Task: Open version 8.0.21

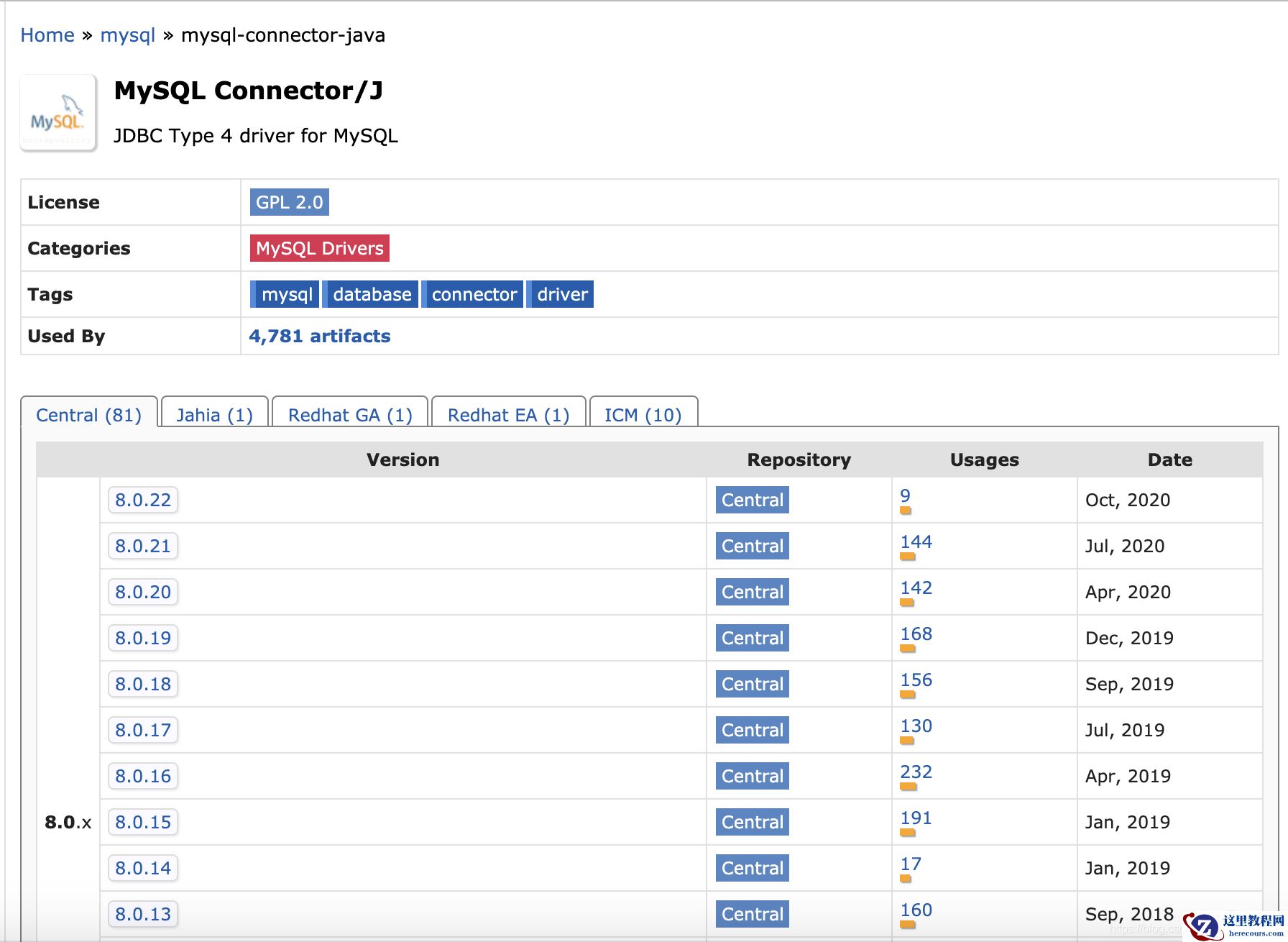Action: point(143,546)
